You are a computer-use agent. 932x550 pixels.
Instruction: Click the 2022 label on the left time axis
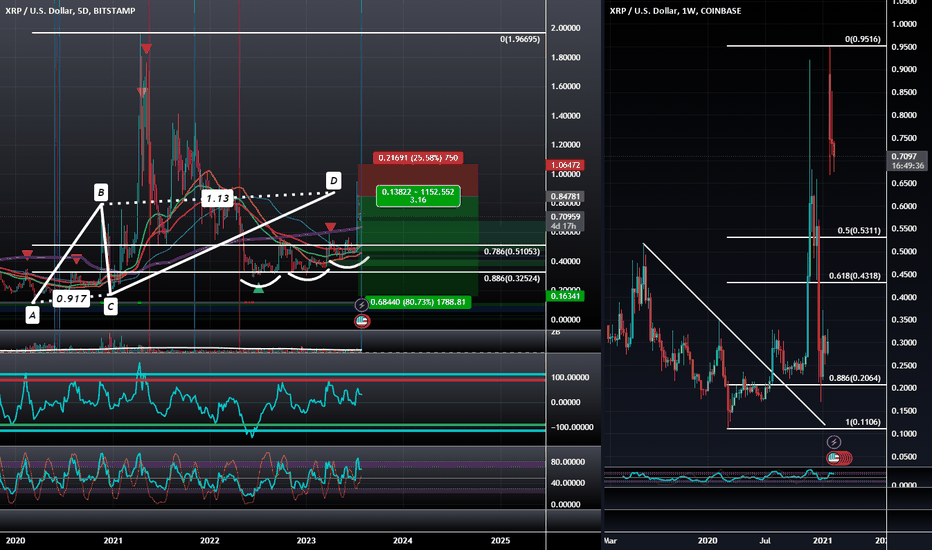click(209, 540)
